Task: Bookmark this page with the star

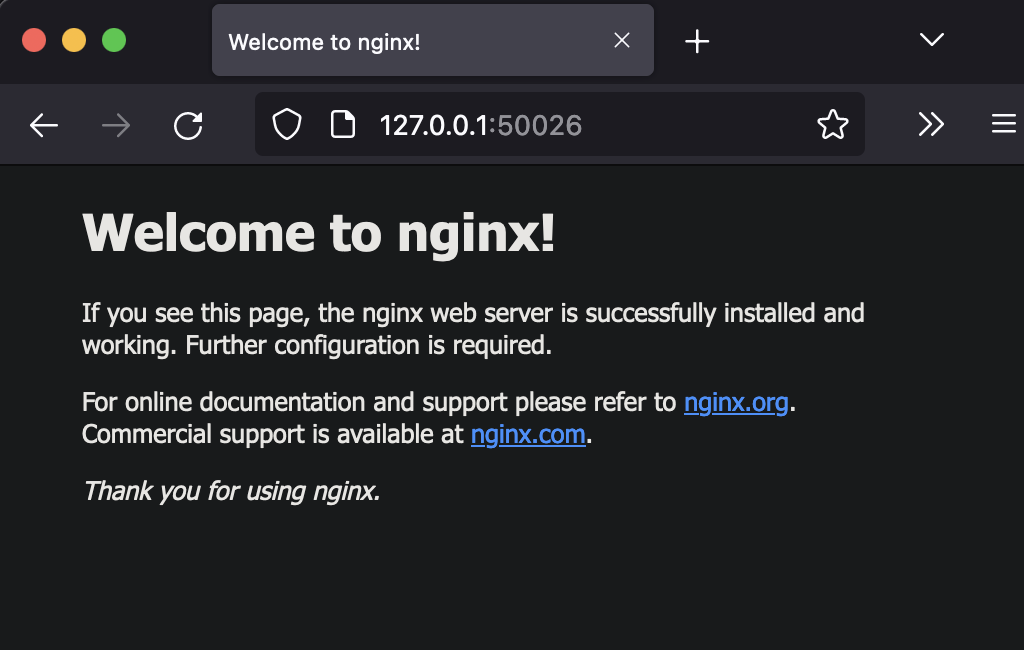Action: coord(832,125)
